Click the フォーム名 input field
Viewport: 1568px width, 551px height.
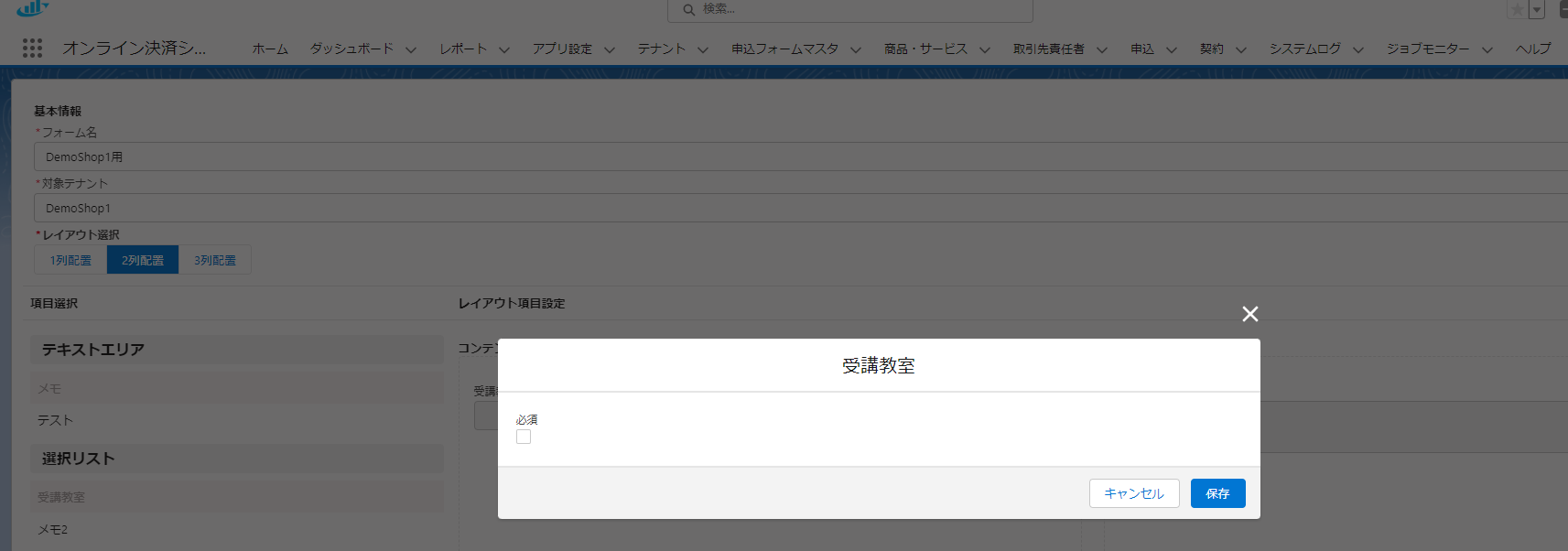pos(796,157)
